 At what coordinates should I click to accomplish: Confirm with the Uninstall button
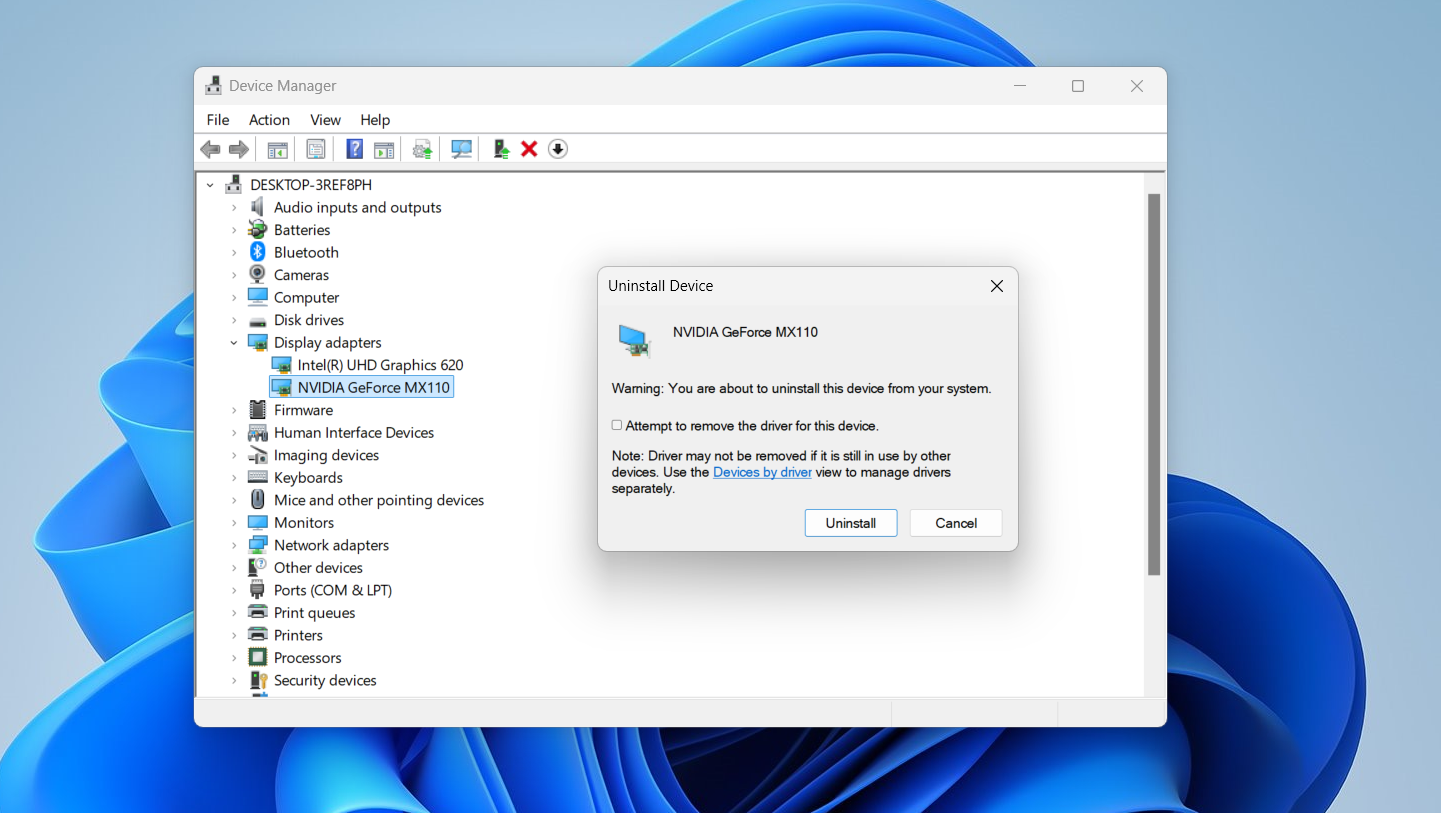tap(851, 523)
